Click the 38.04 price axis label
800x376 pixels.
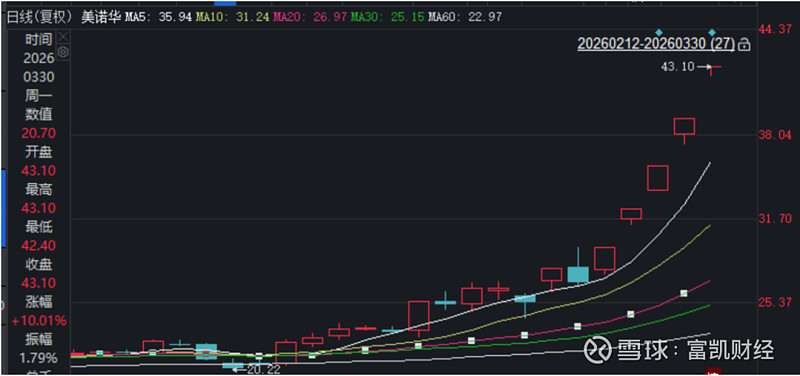click(775, 135)
